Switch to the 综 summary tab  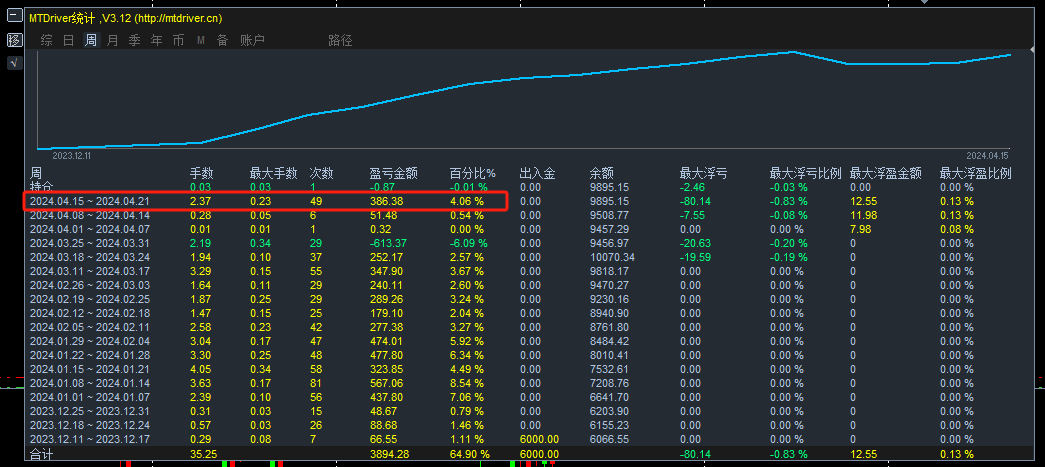tap(47, 41)
